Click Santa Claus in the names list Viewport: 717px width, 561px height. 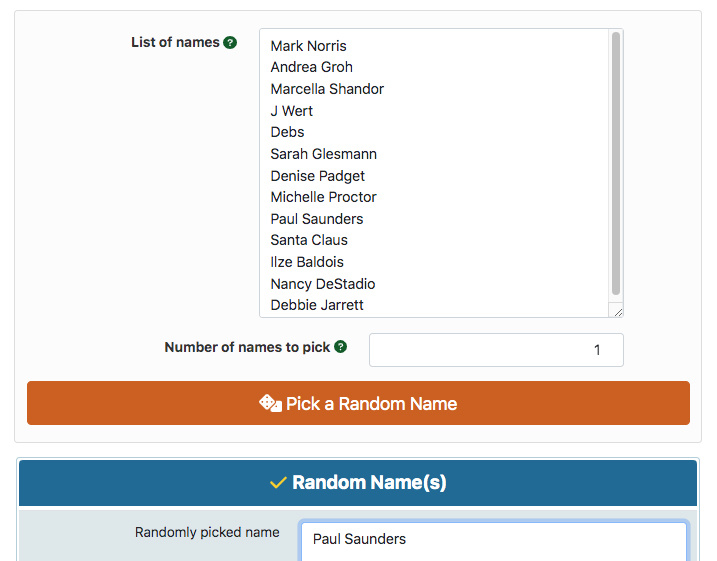tap(309, 240)
